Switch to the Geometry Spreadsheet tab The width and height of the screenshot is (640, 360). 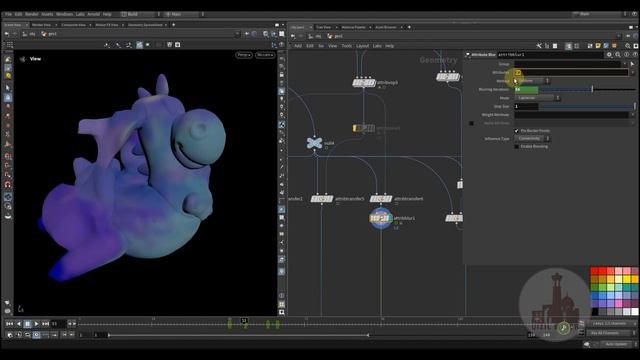pos(144,25)
